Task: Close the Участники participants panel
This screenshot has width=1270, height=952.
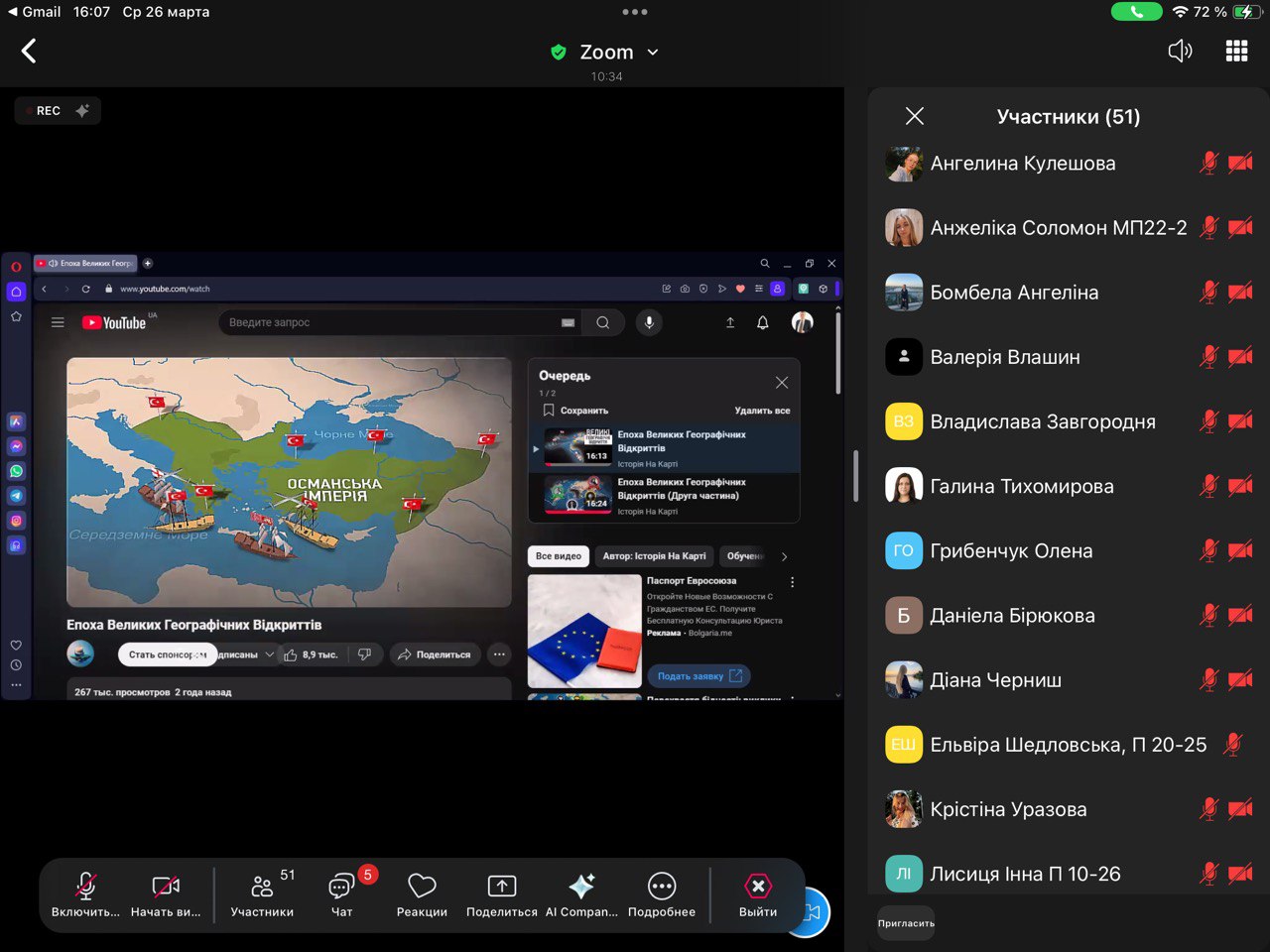Action: pos(915,116)
